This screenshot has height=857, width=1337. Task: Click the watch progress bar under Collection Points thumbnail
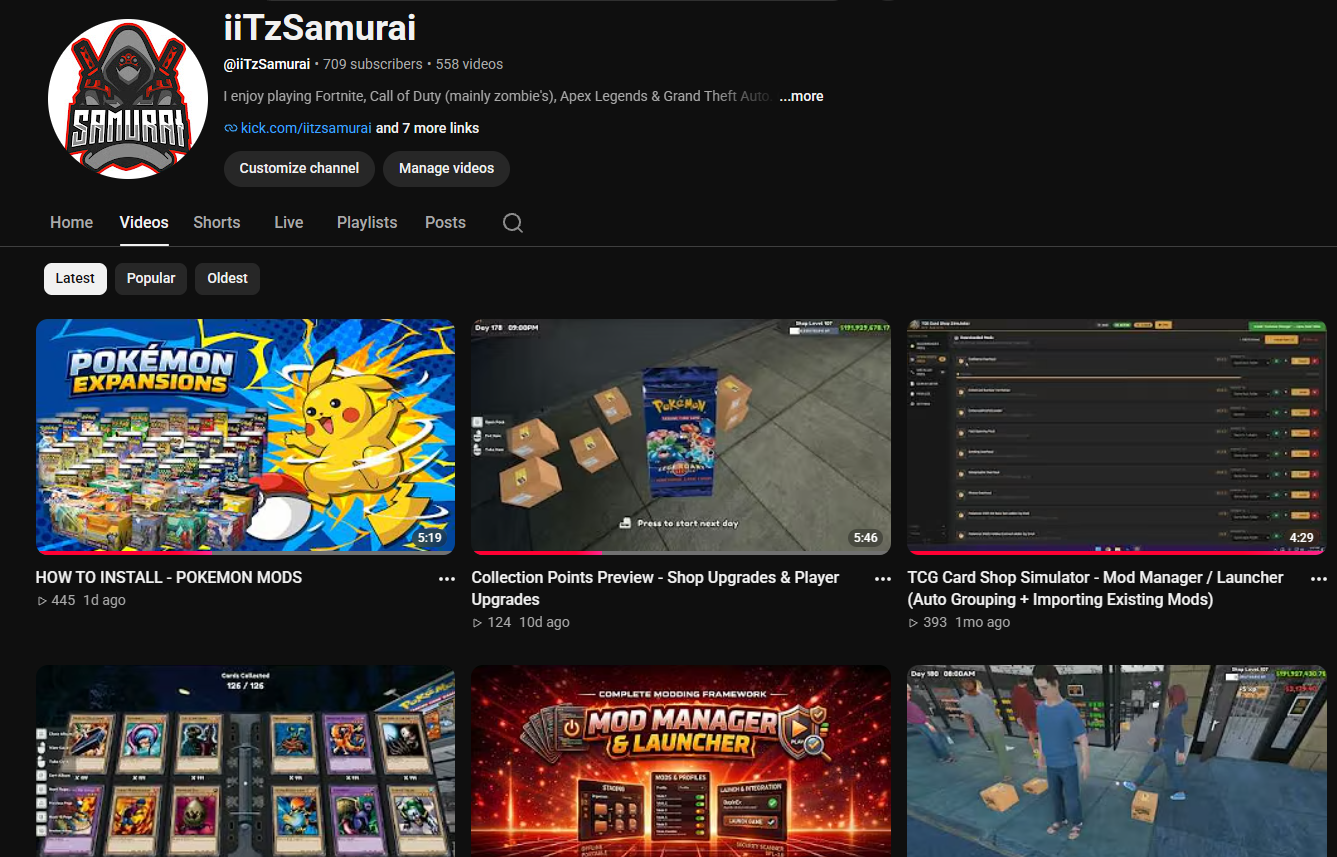pos(681,552)
